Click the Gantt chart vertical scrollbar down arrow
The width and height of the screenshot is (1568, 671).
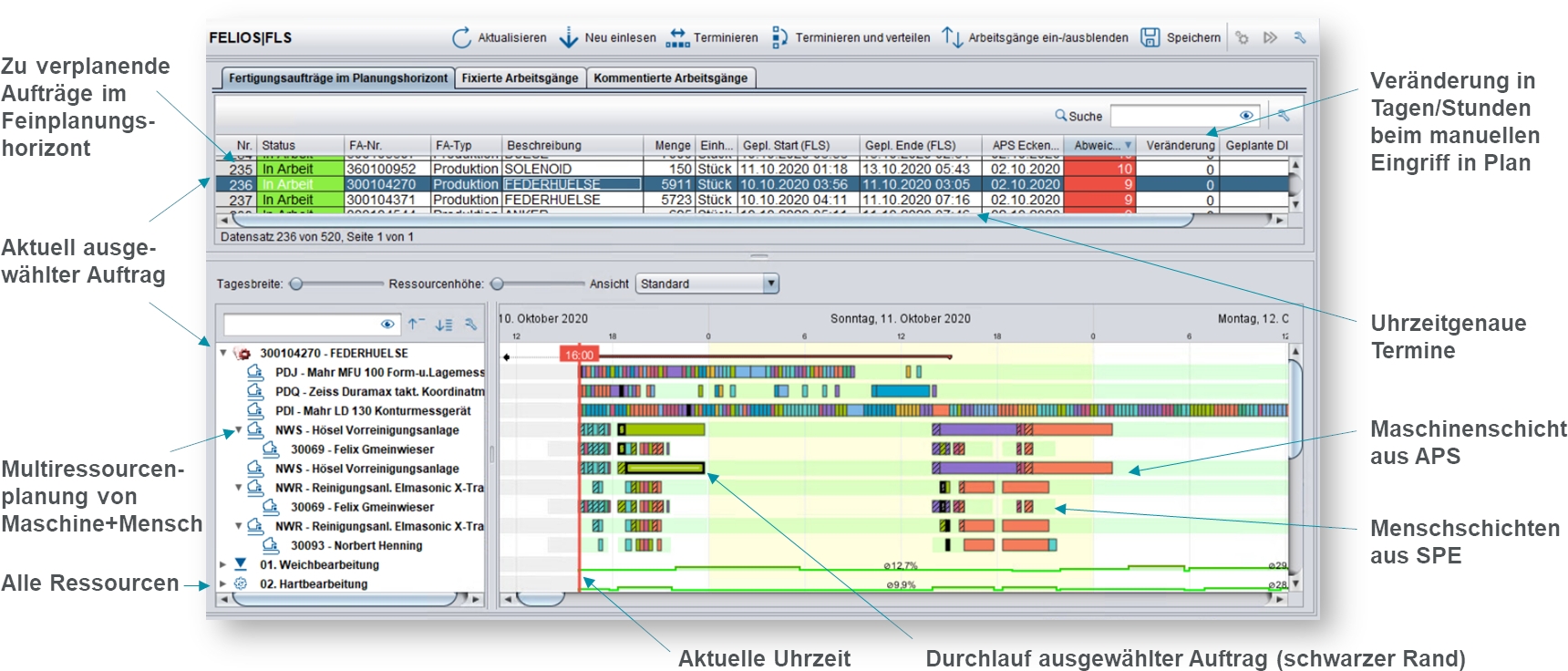pyautogui.click(x=1295, y=583)
